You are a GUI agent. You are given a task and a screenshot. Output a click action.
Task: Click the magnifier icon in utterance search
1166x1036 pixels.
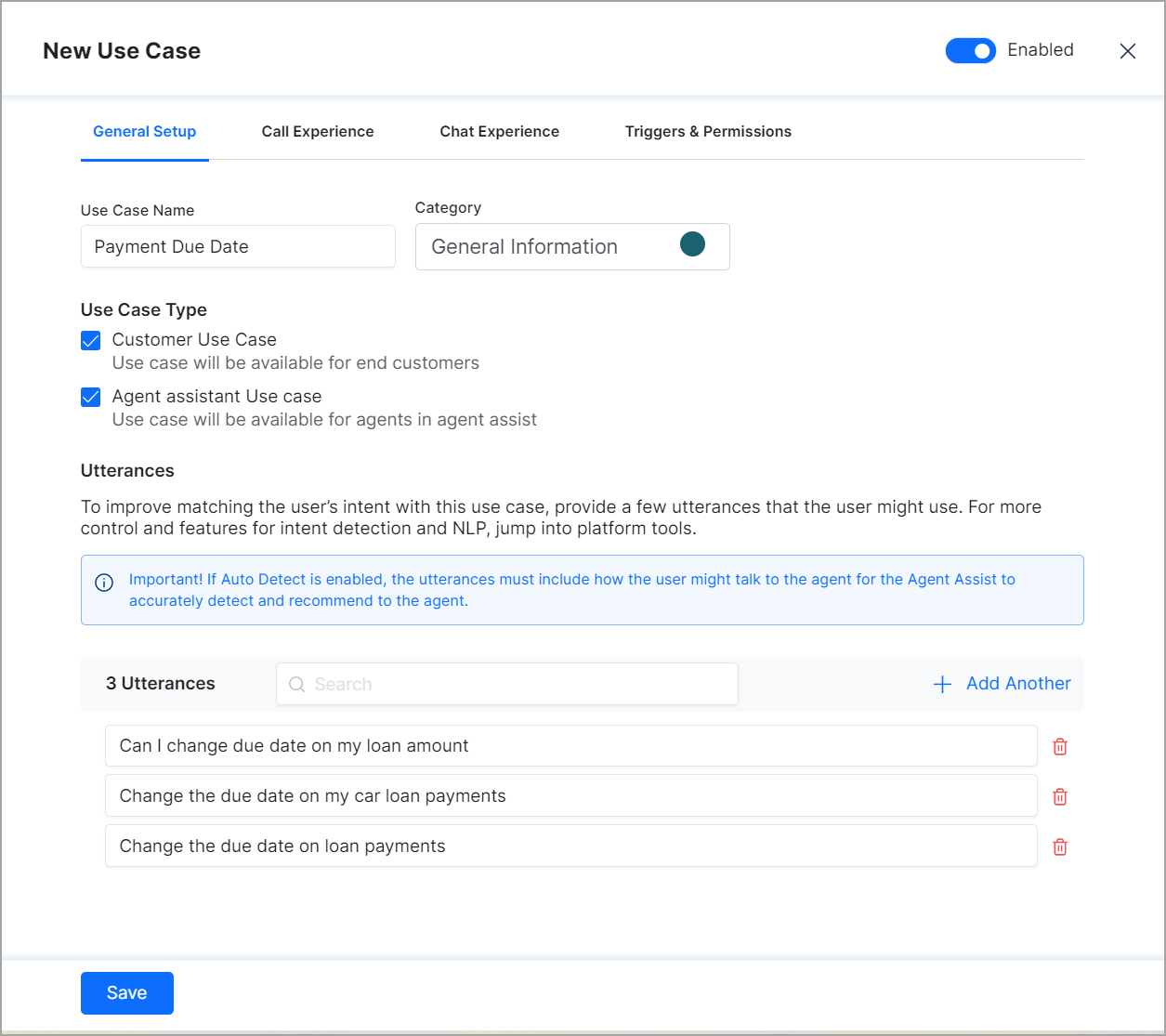coord(297,685)
